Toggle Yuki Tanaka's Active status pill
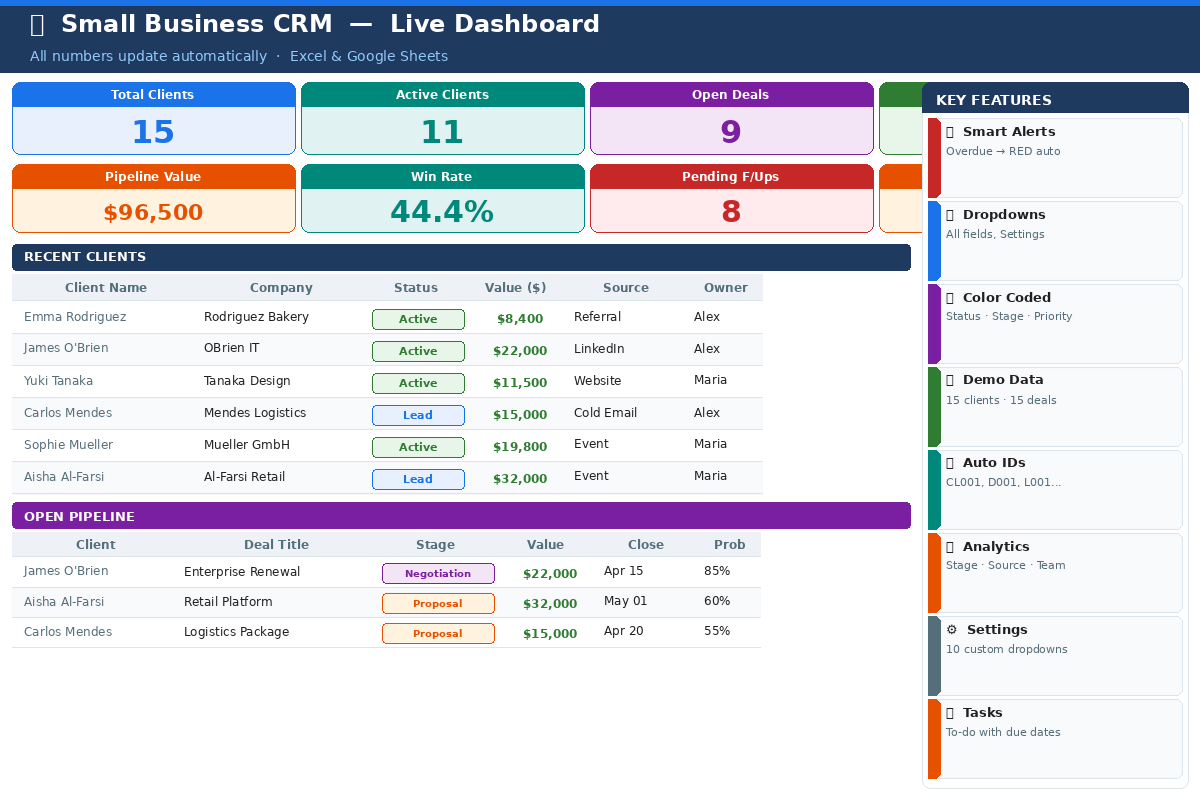 click(418, 383)
